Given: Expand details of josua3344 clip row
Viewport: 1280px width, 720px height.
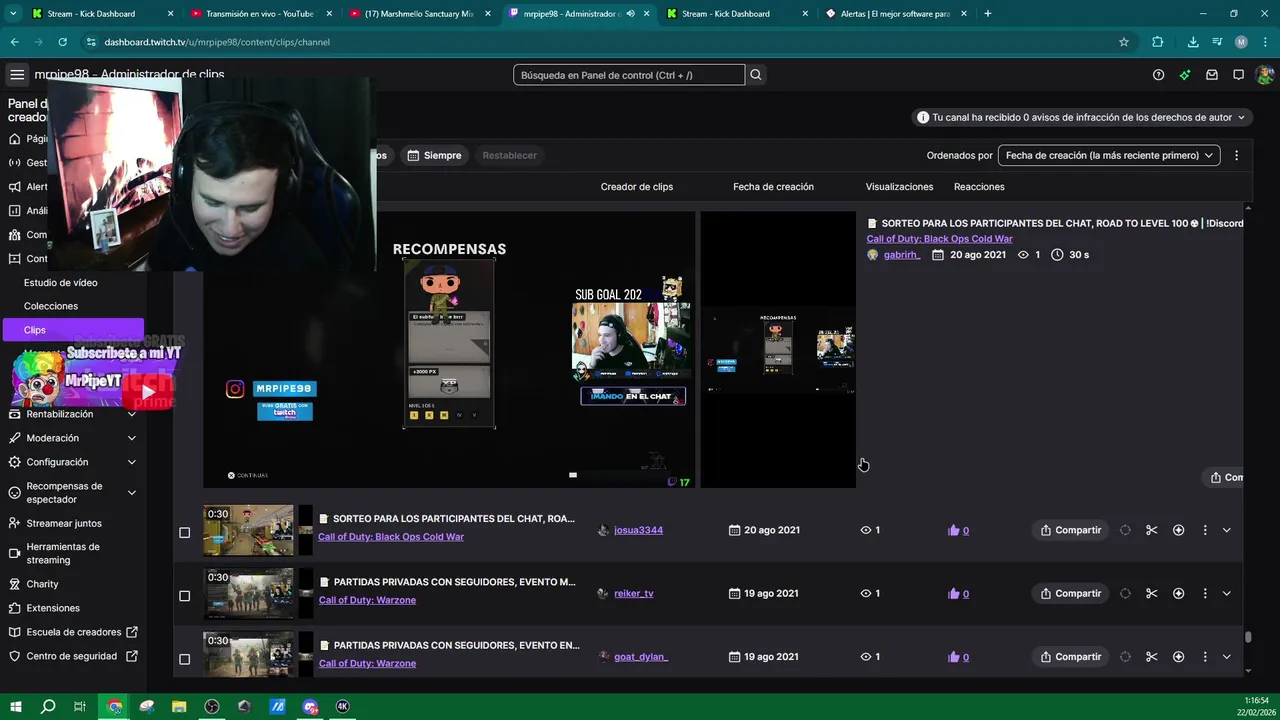Looking at the screenshot, I should [x=1227, y=530].
